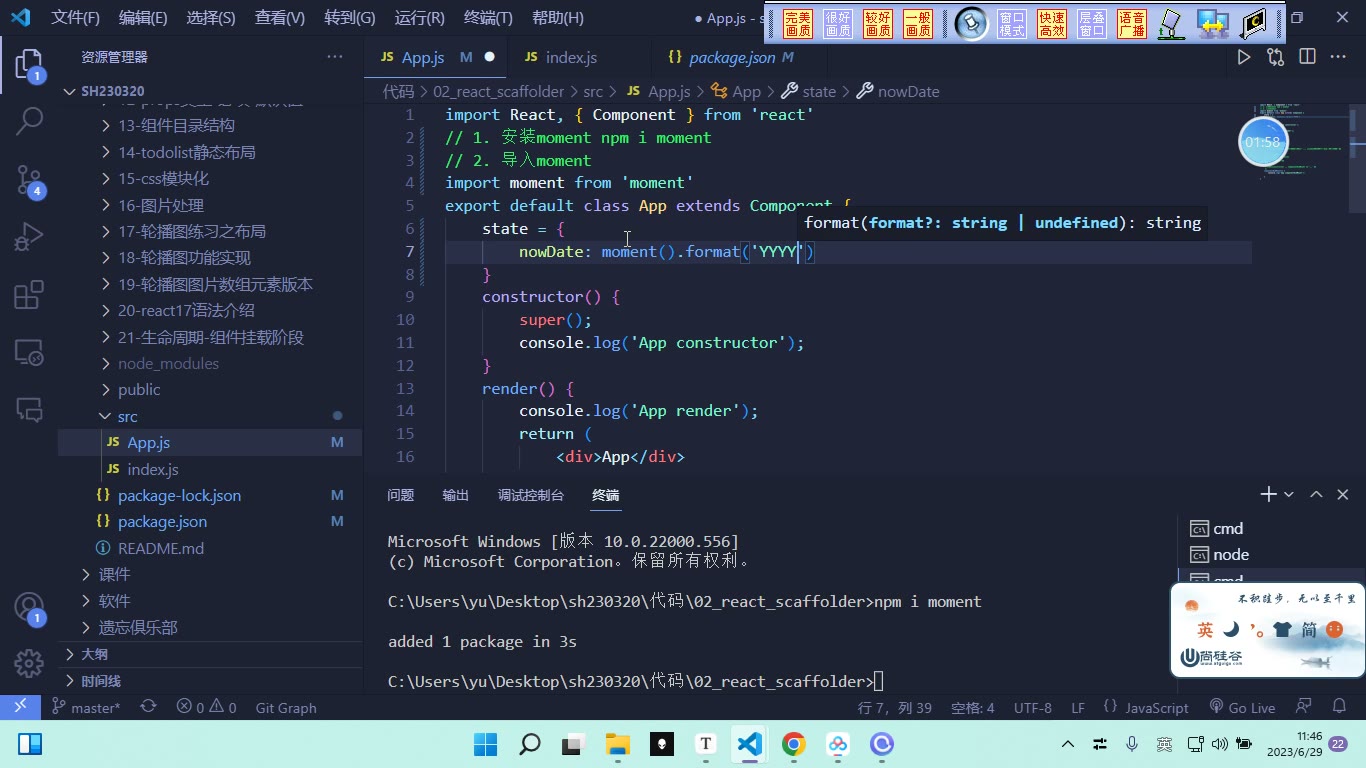
Task: Open package.json in the explorer
Action: (x=162, y=521)
